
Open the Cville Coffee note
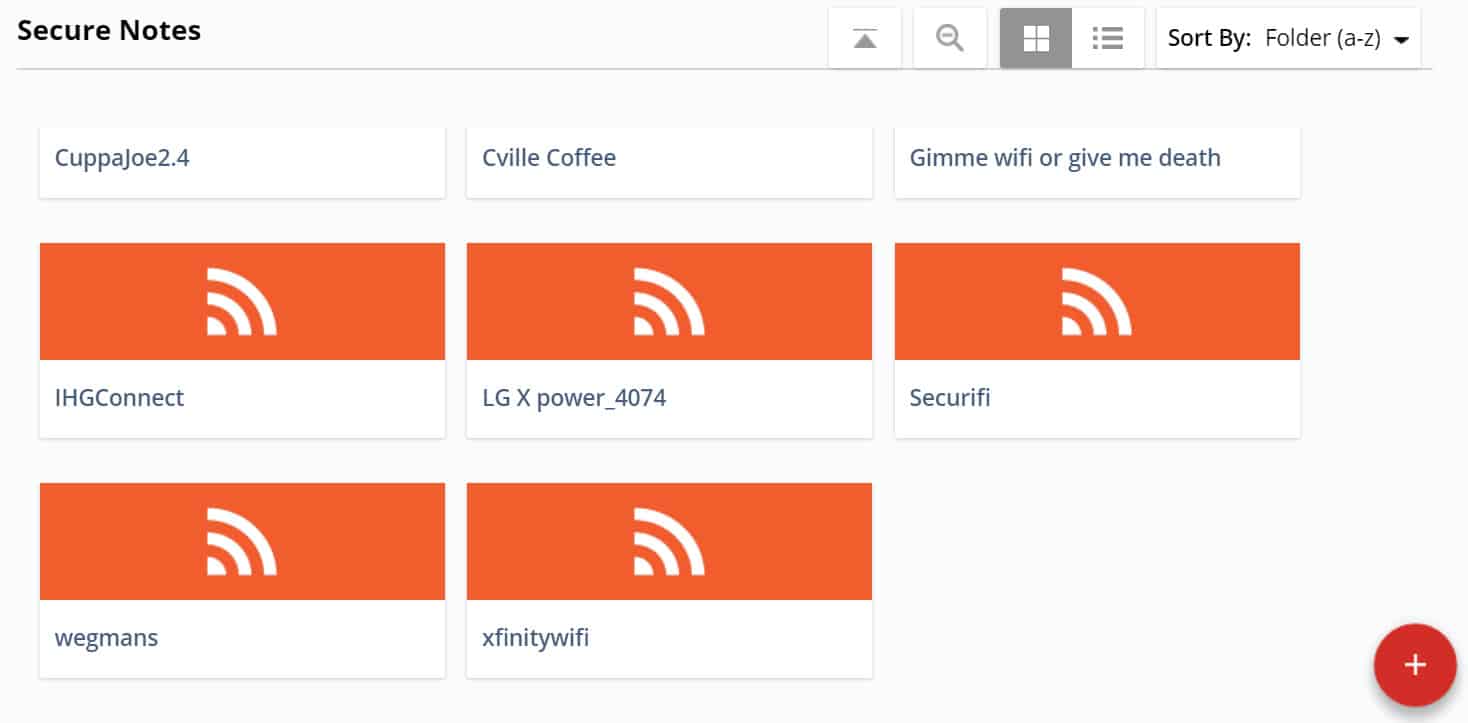coord(669,162)
